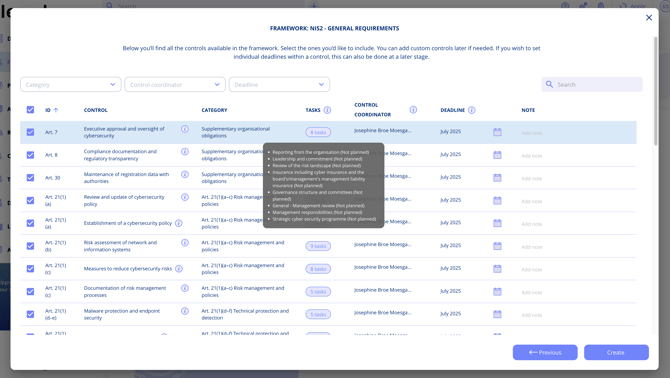Open info icon for Malware protection control

[185, 311]
